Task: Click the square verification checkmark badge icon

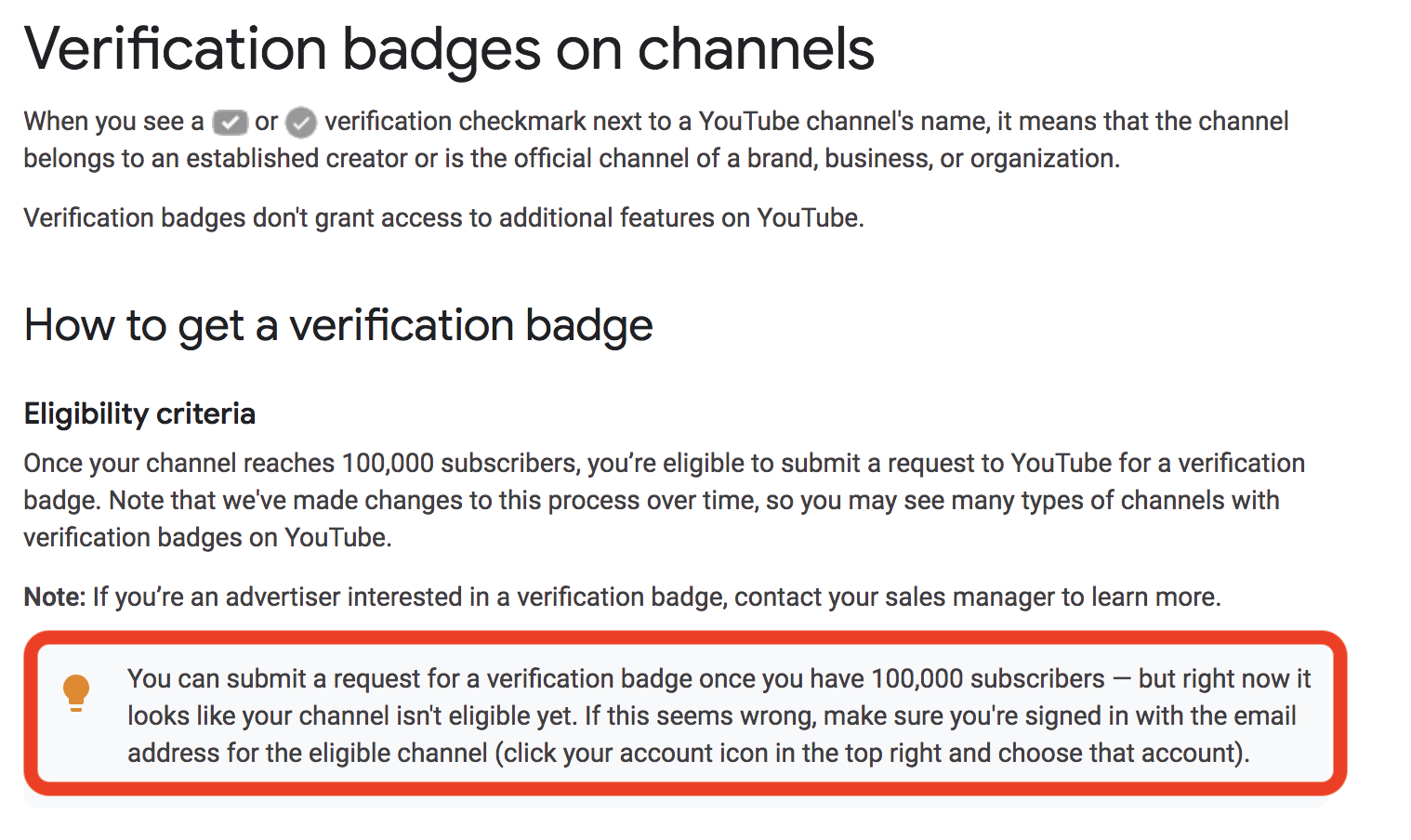Action: click(230, 123)
